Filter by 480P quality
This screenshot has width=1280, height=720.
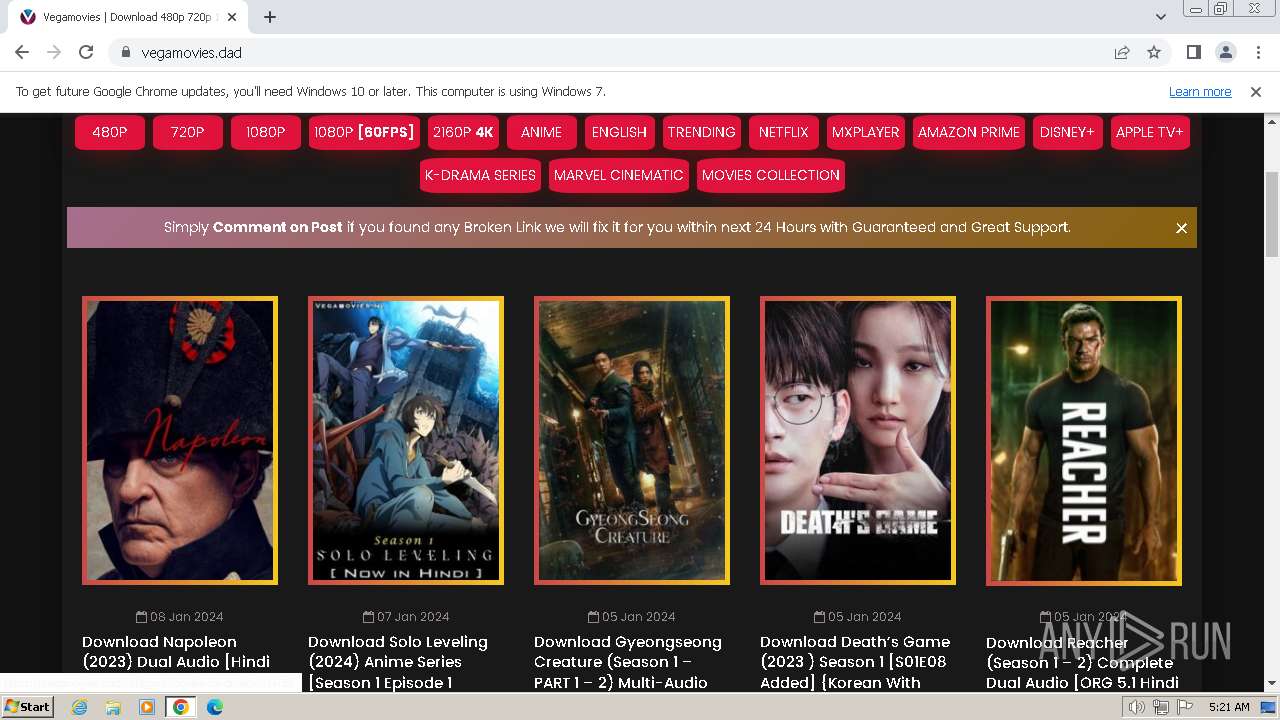(x=110, y=132)
